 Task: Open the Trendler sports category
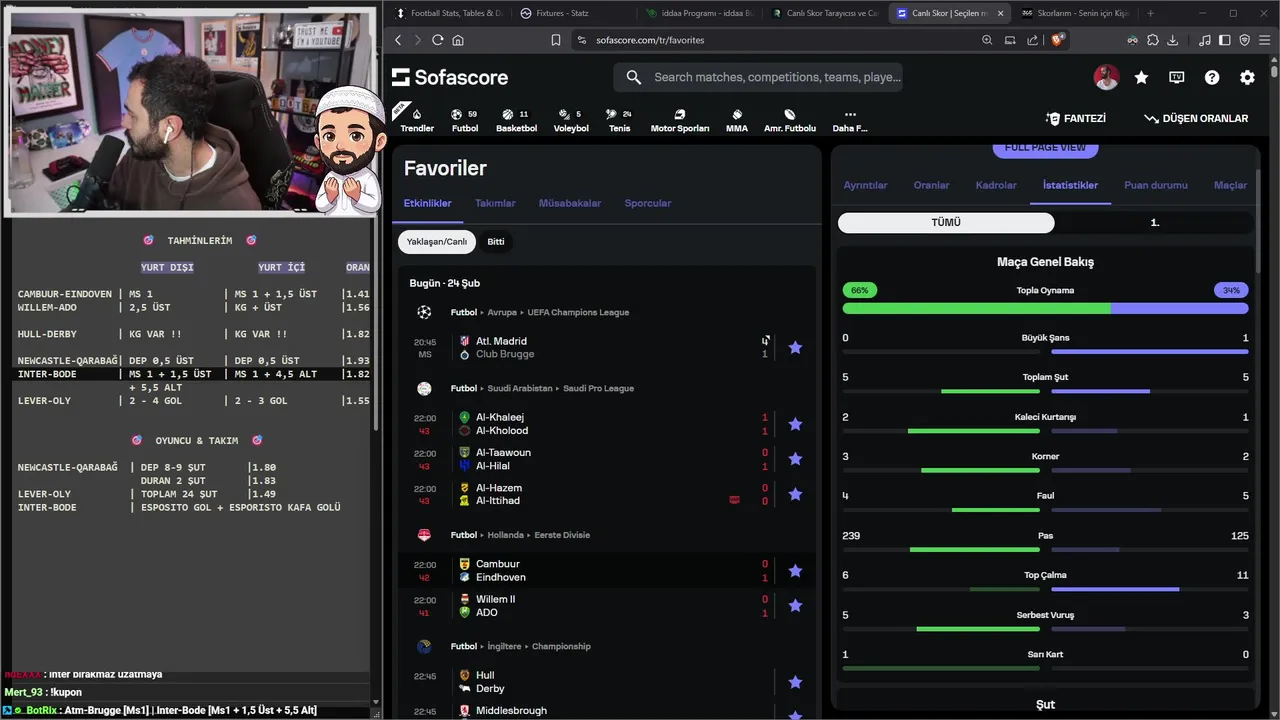point(417,120)
